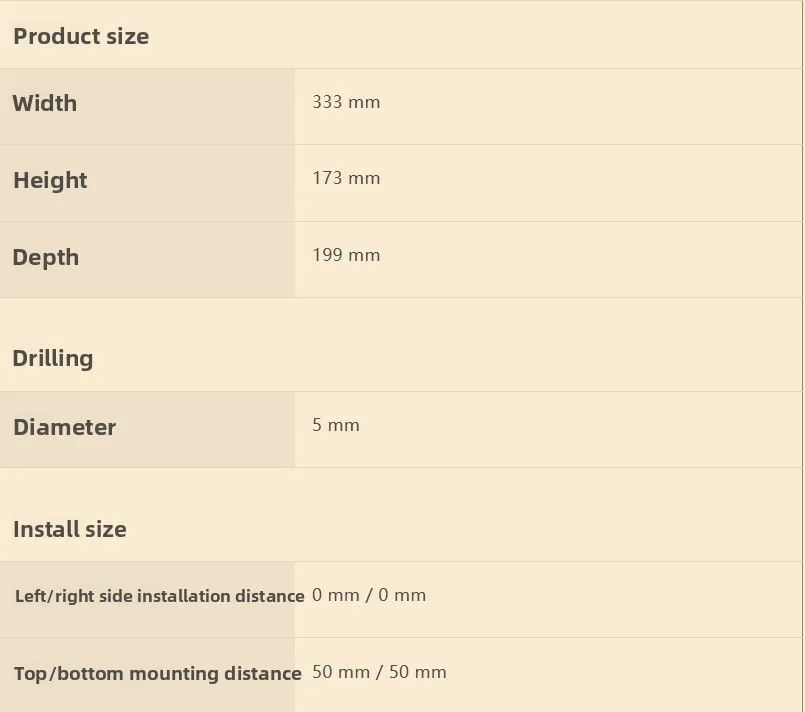Click the slash between the 50 mm values
805x712 pixels.
(379, 672)
